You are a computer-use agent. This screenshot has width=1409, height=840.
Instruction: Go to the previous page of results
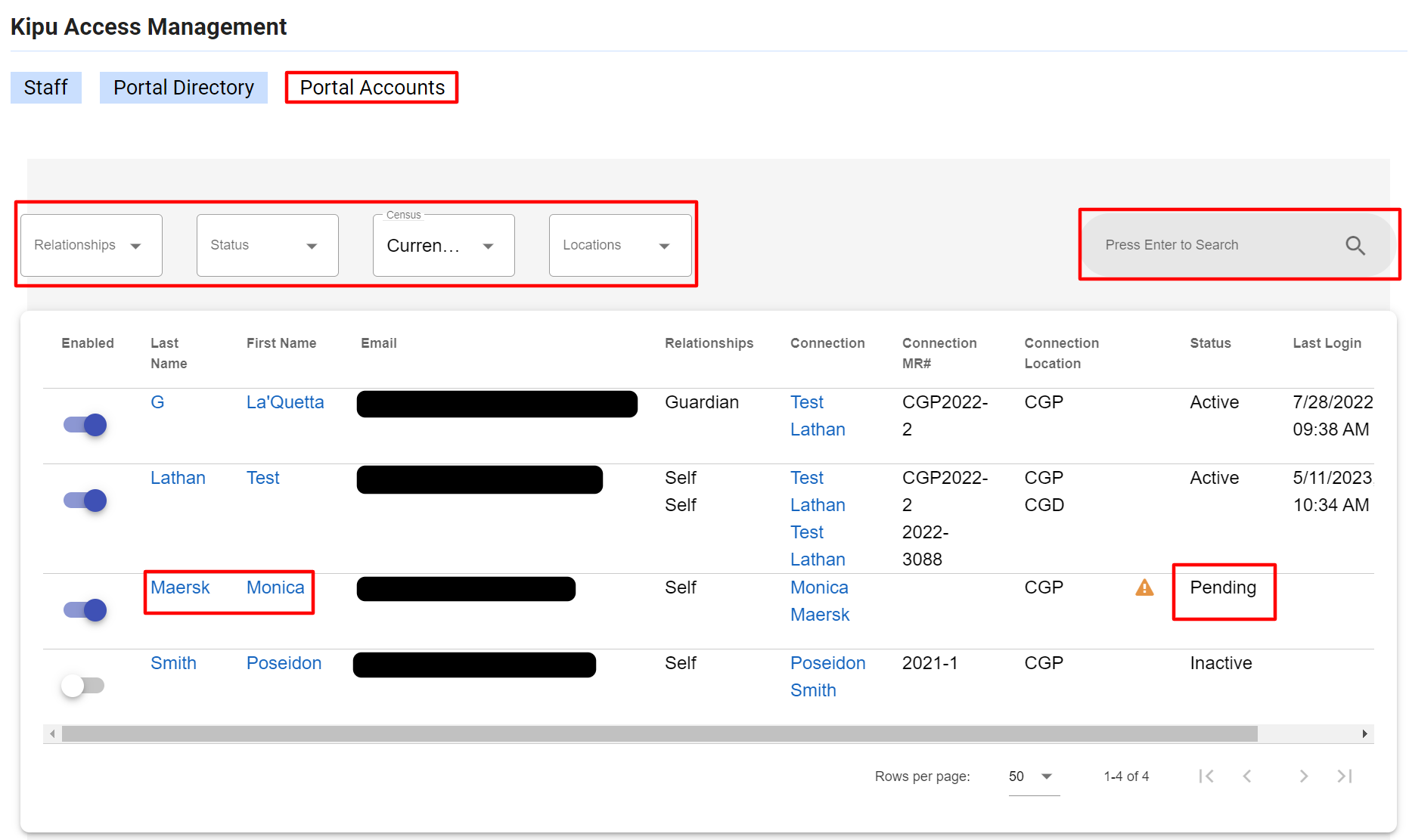point(1247,776)
